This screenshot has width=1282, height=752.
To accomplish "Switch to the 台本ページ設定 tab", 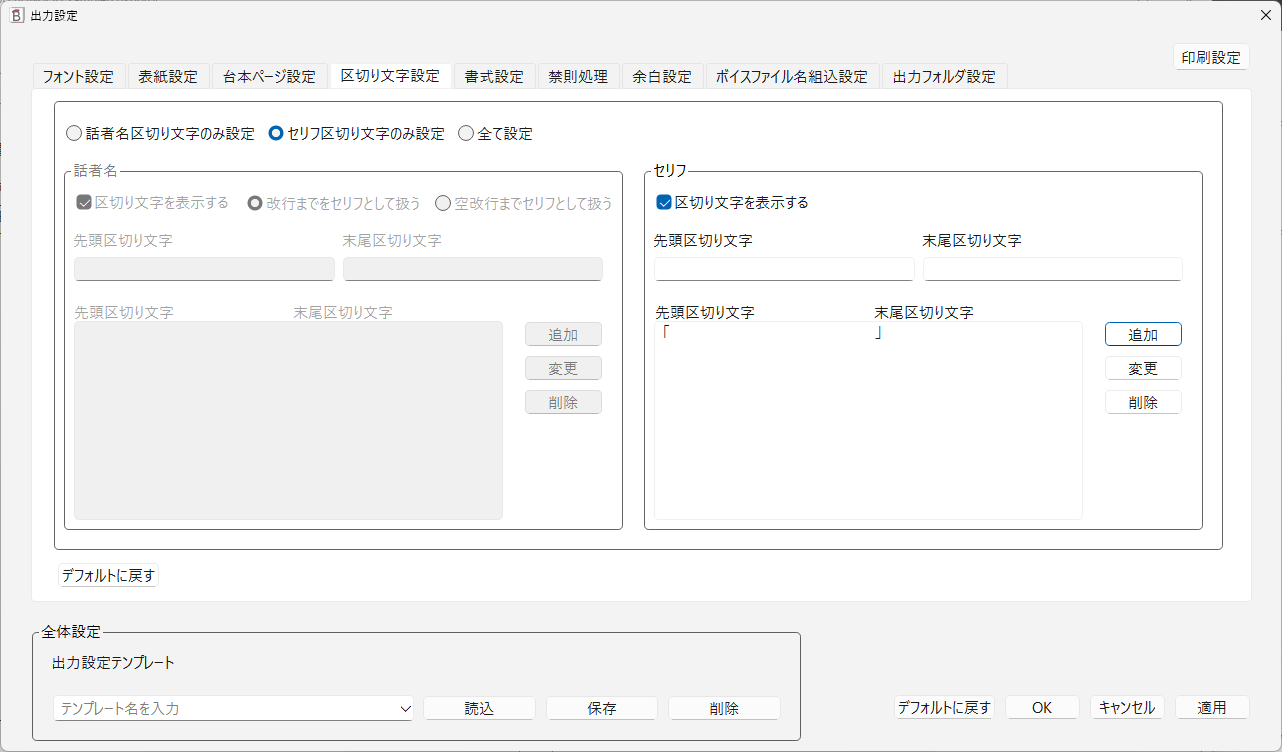I will tap(269, 75).
